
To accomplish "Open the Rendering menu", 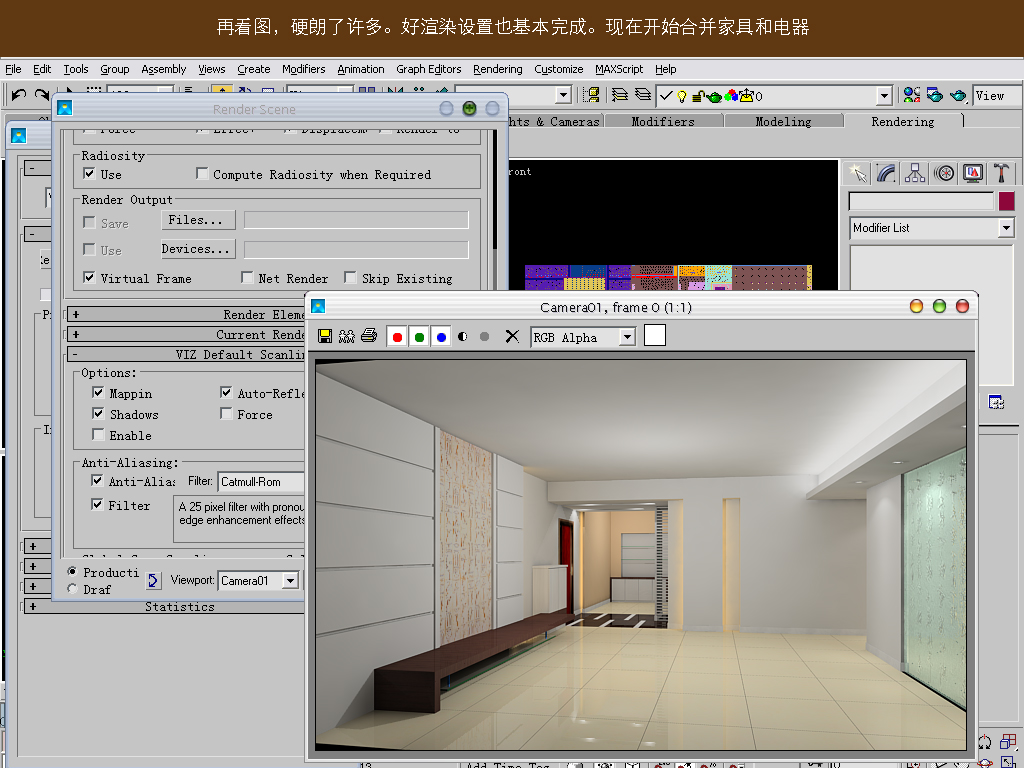I will pyautogui.click(x=498, y=69).
